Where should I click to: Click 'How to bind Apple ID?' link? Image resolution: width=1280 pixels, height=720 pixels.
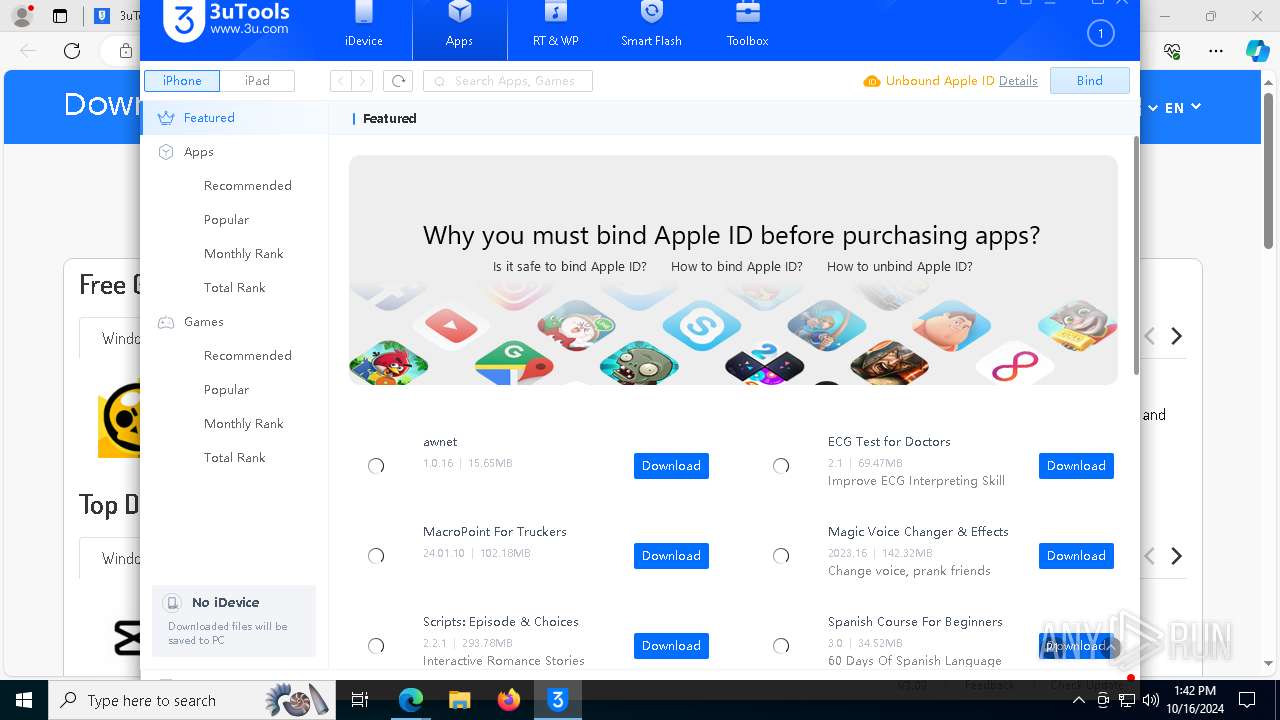point(736,267)
